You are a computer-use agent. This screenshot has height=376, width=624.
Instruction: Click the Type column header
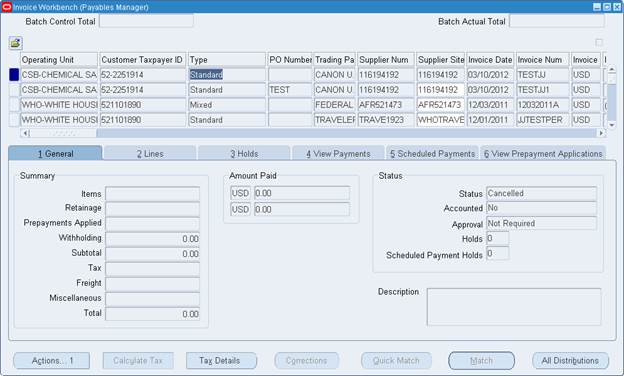(227, 60)
